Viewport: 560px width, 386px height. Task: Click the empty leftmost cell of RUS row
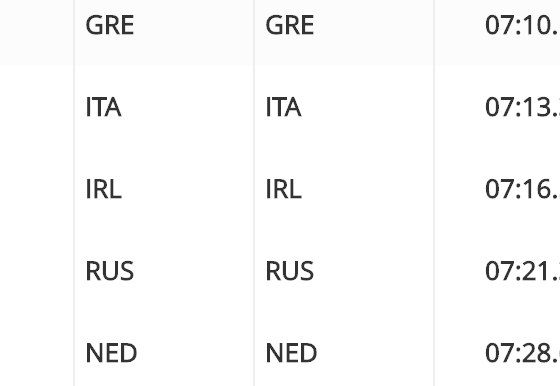coord(37,271)
